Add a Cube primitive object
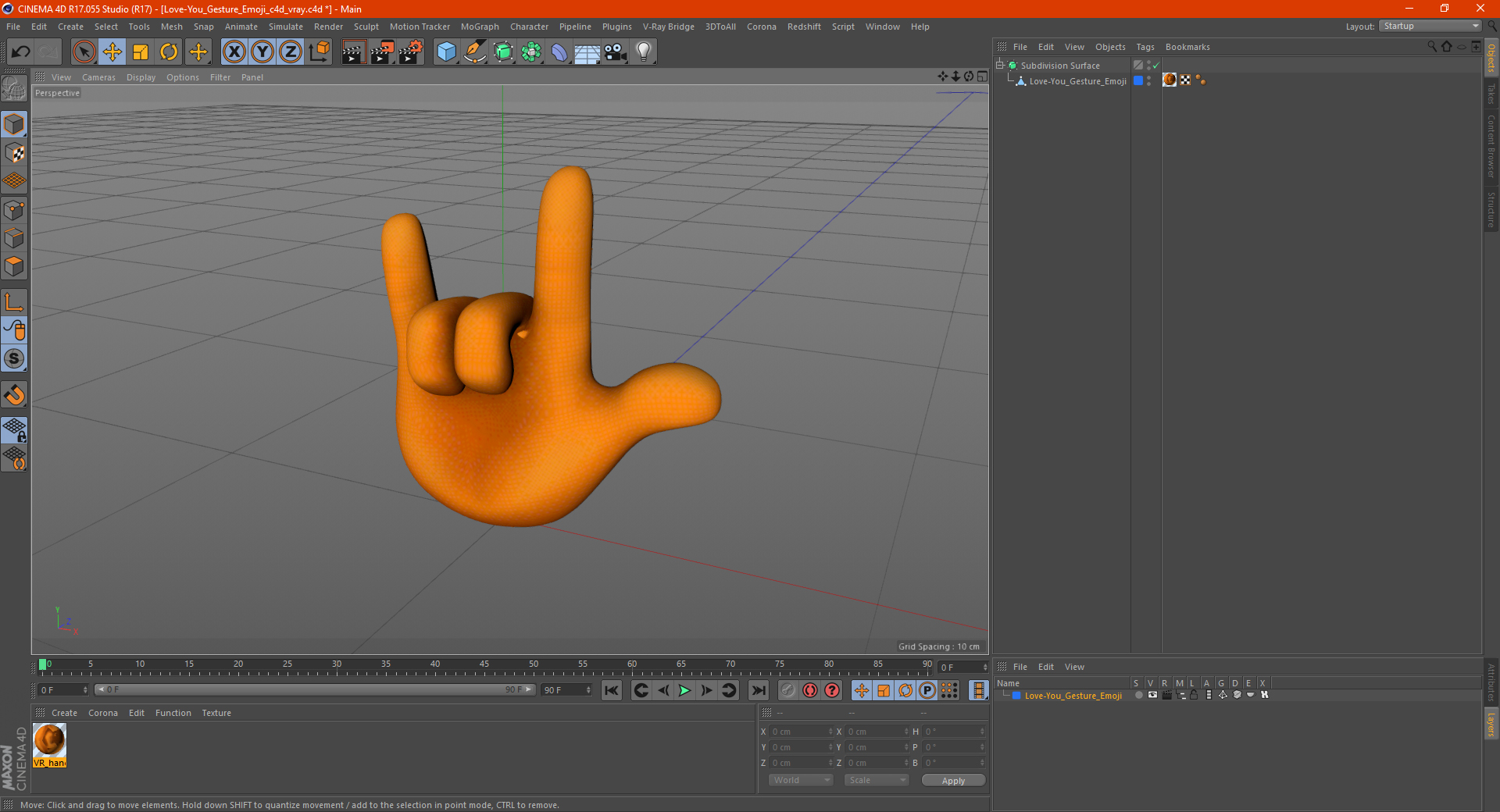The height and width of the screenshot is (812, 1500). [446, 52]
